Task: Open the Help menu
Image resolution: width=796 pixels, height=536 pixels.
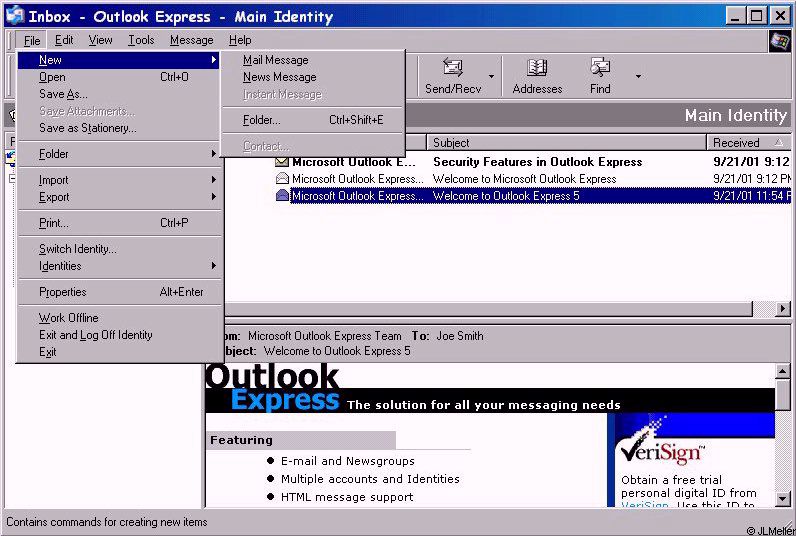Action: tap(240, 40)
